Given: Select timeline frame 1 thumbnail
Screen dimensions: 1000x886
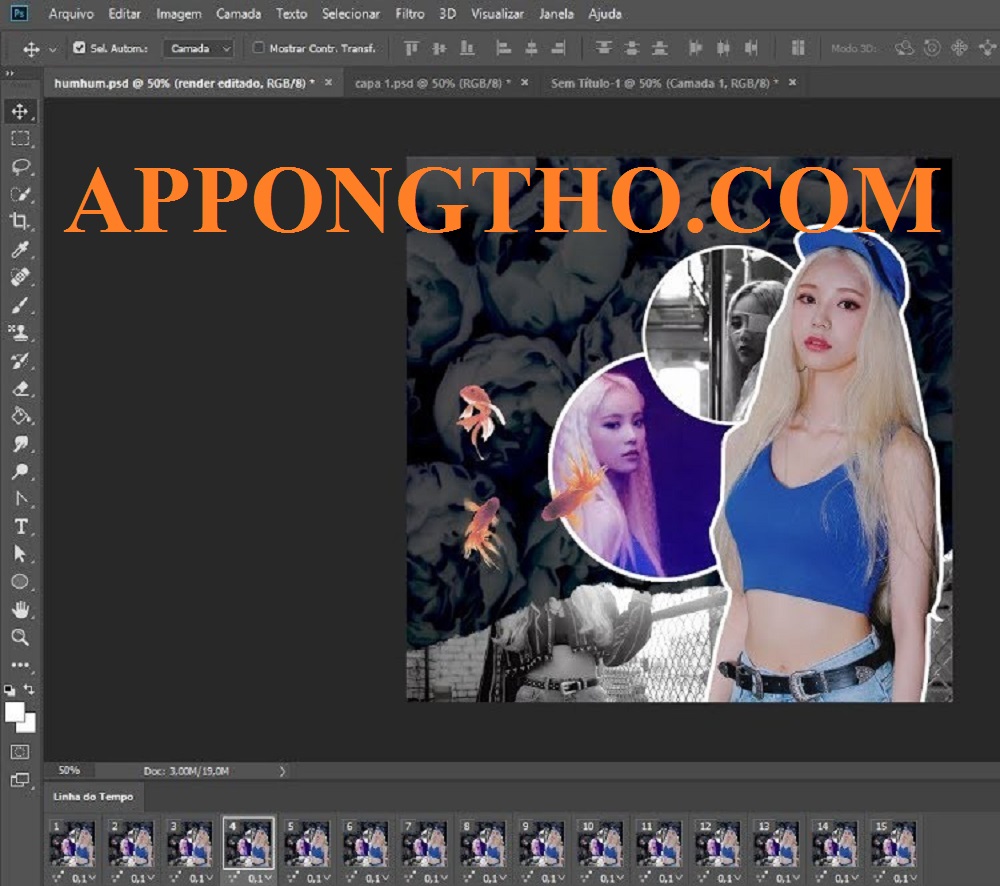Looking at the screenshot, I should 73,843.
